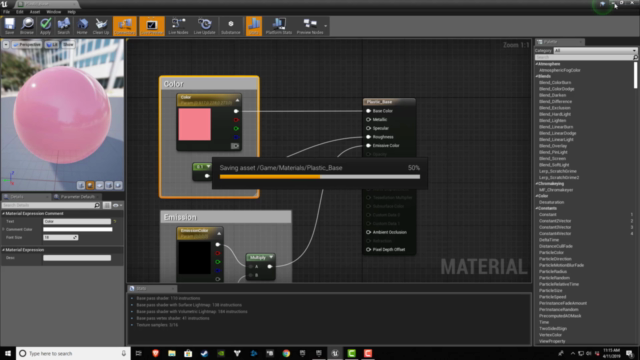The width and height of the screenshot is (640, 360).
Task: Open the Help menu
Action: pos(71,12)
